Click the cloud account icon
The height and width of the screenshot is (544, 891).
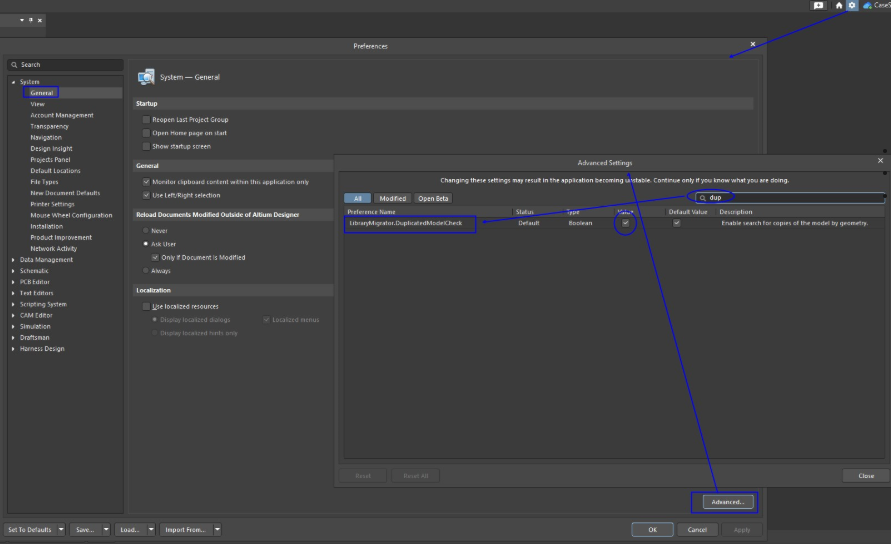(866, 6)
